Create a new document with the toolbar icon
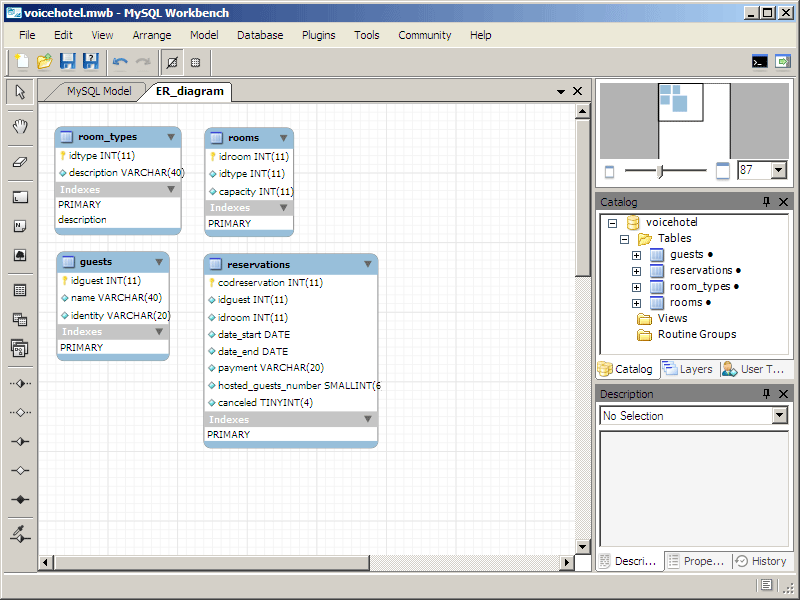 tap(21, 62)
